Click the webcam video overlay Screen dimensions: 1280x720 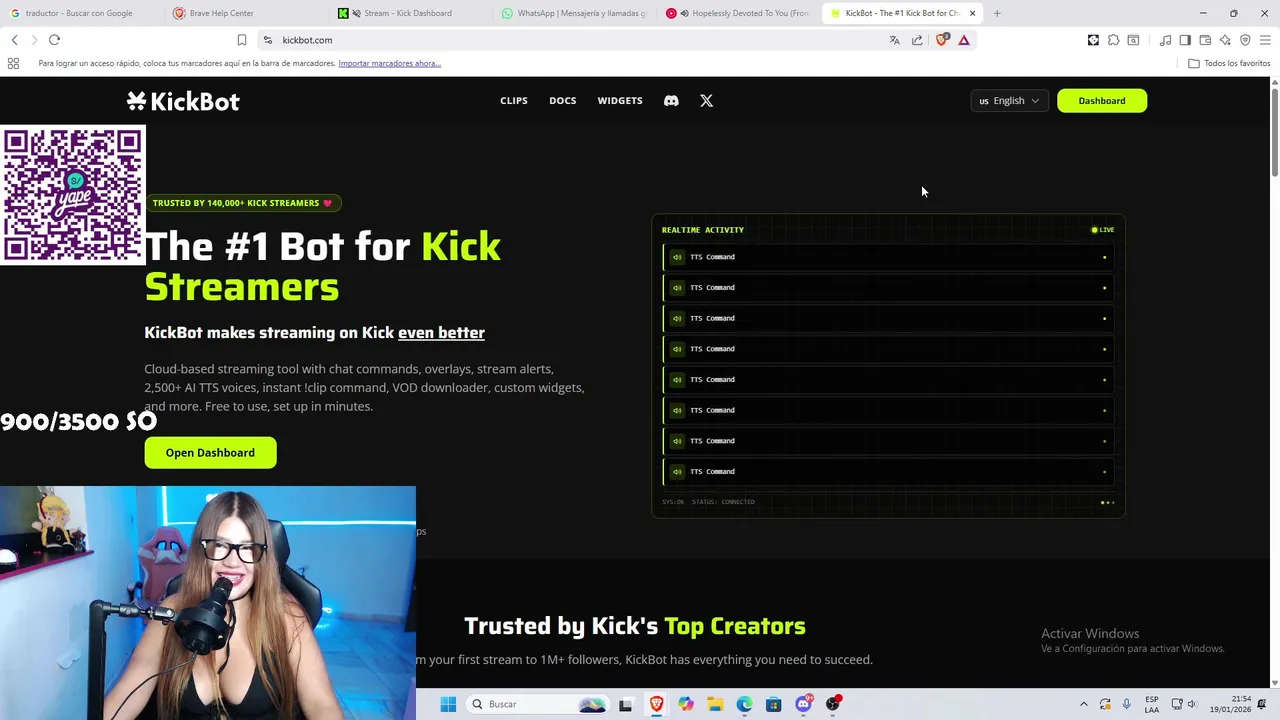[208, 603]
